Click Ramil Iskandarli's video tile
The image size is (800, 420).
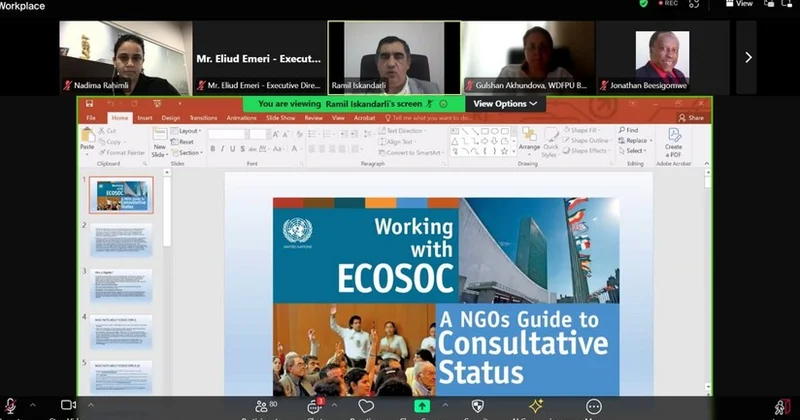pyautogui.click(x=394, y=58)
